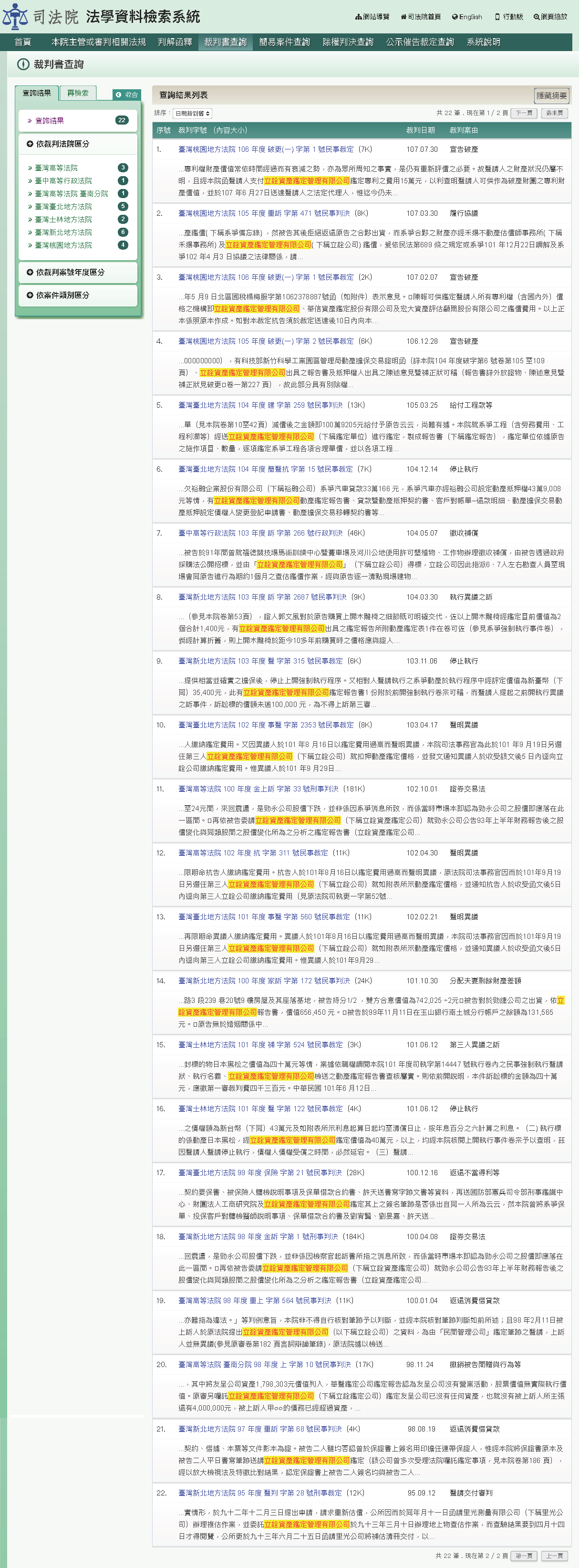Switch to the 再檢索 tab
This screenshot has width=579, height=1568.
[77, 93]
